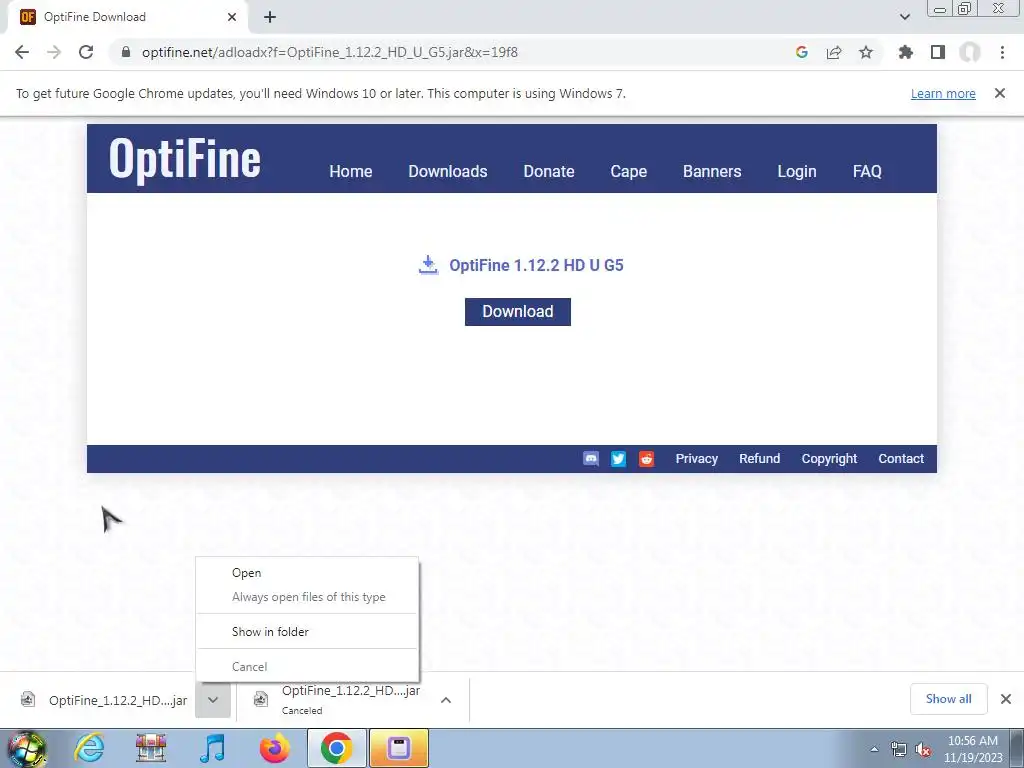1024x768 pixels.
Task: Open the FAQ page
Action: click(867, 171)
